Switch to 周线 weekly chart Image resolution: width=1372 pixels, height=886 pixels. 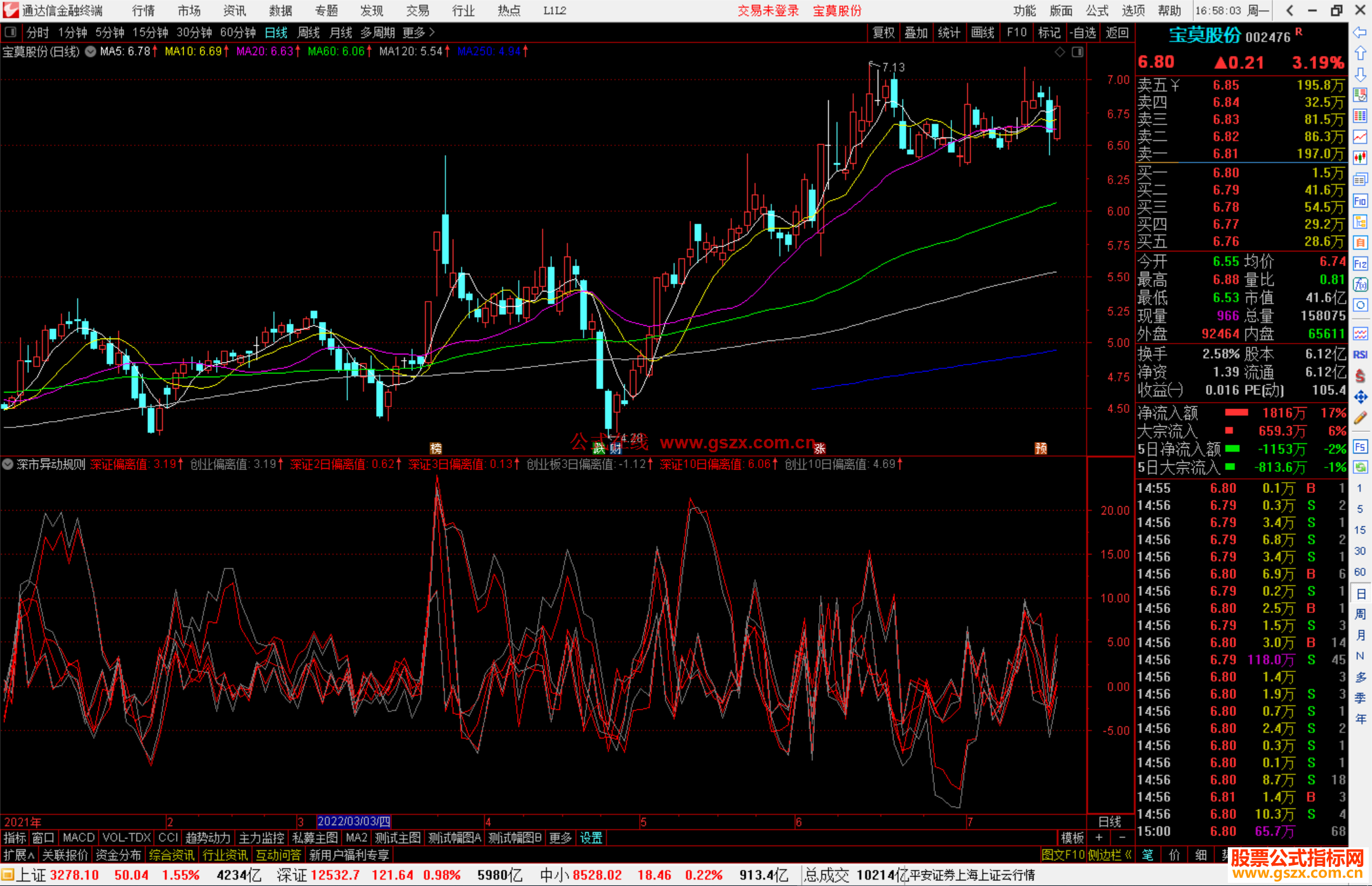click(x=309, y=32)
